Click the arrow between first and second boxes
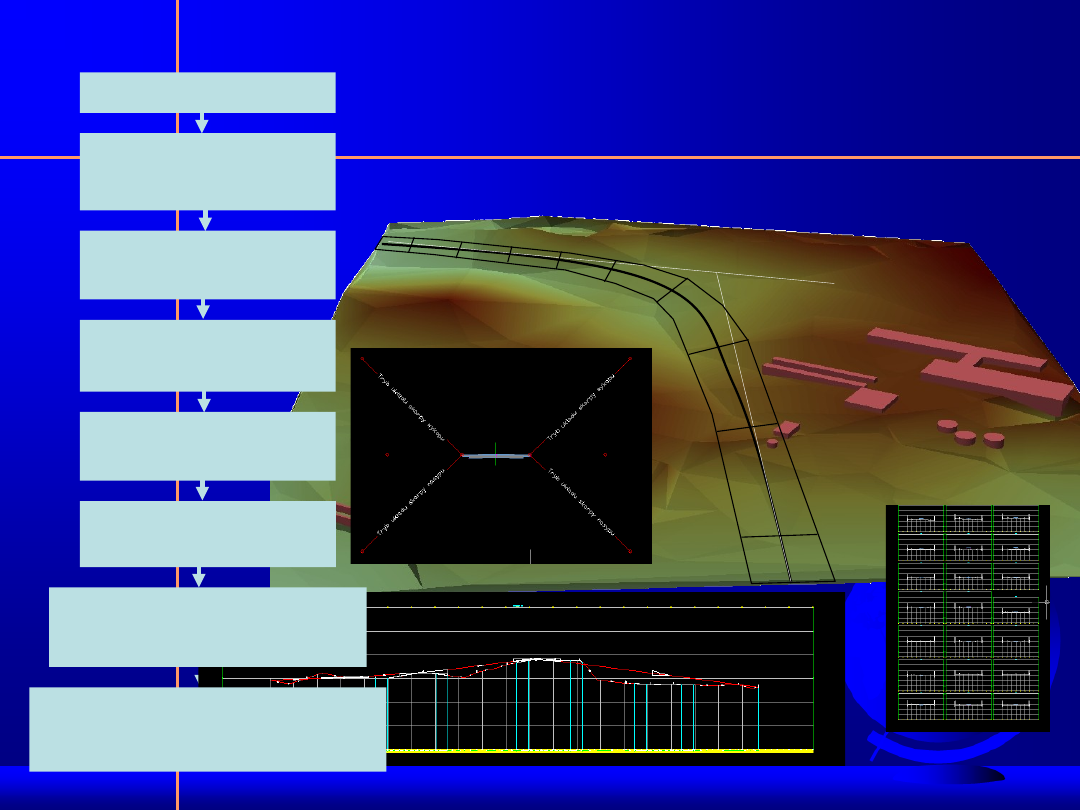Screen dimensions: 1080x810 [202, 123]
